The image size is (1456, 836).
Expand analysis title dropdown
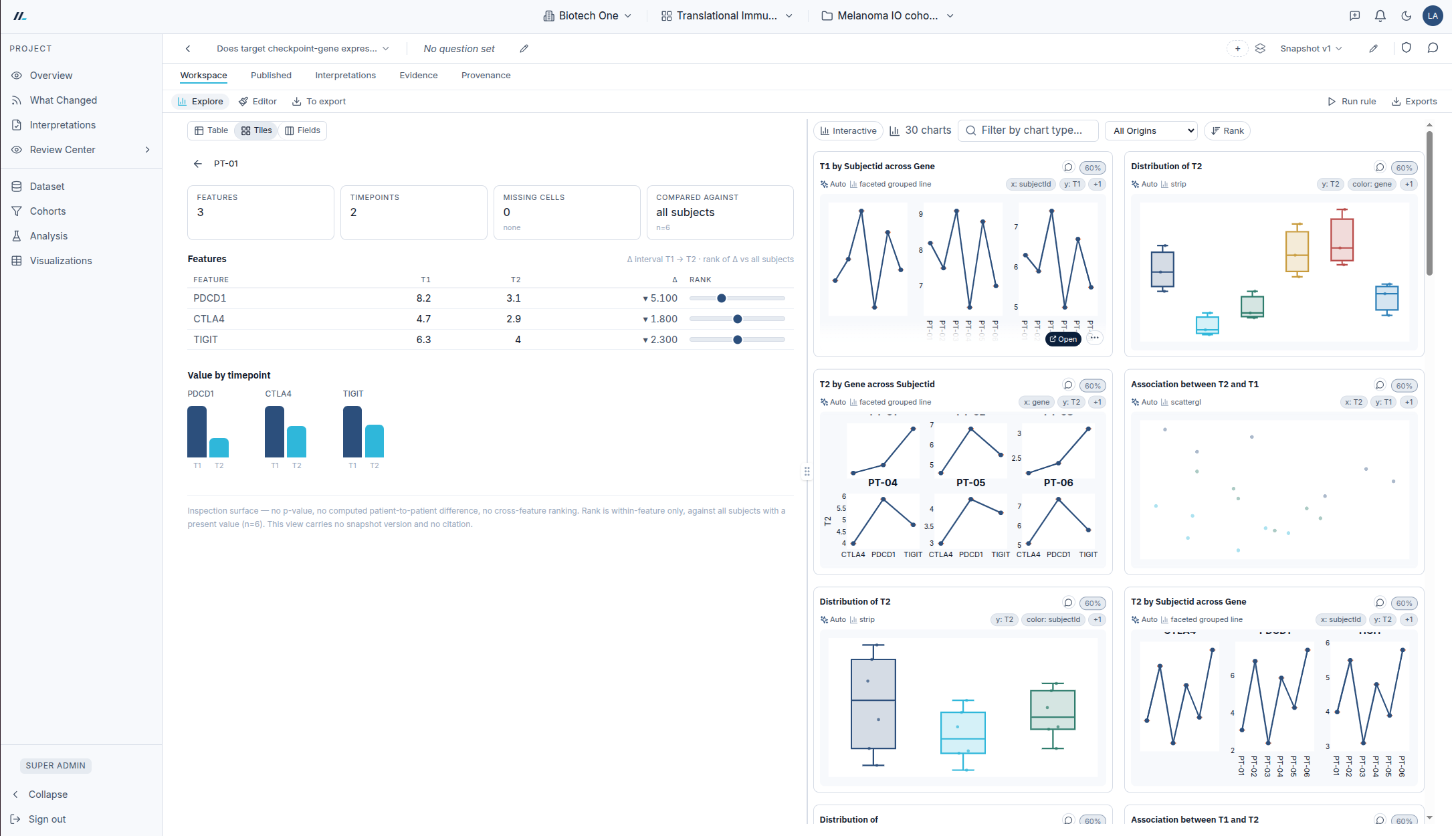coord(304,49)
